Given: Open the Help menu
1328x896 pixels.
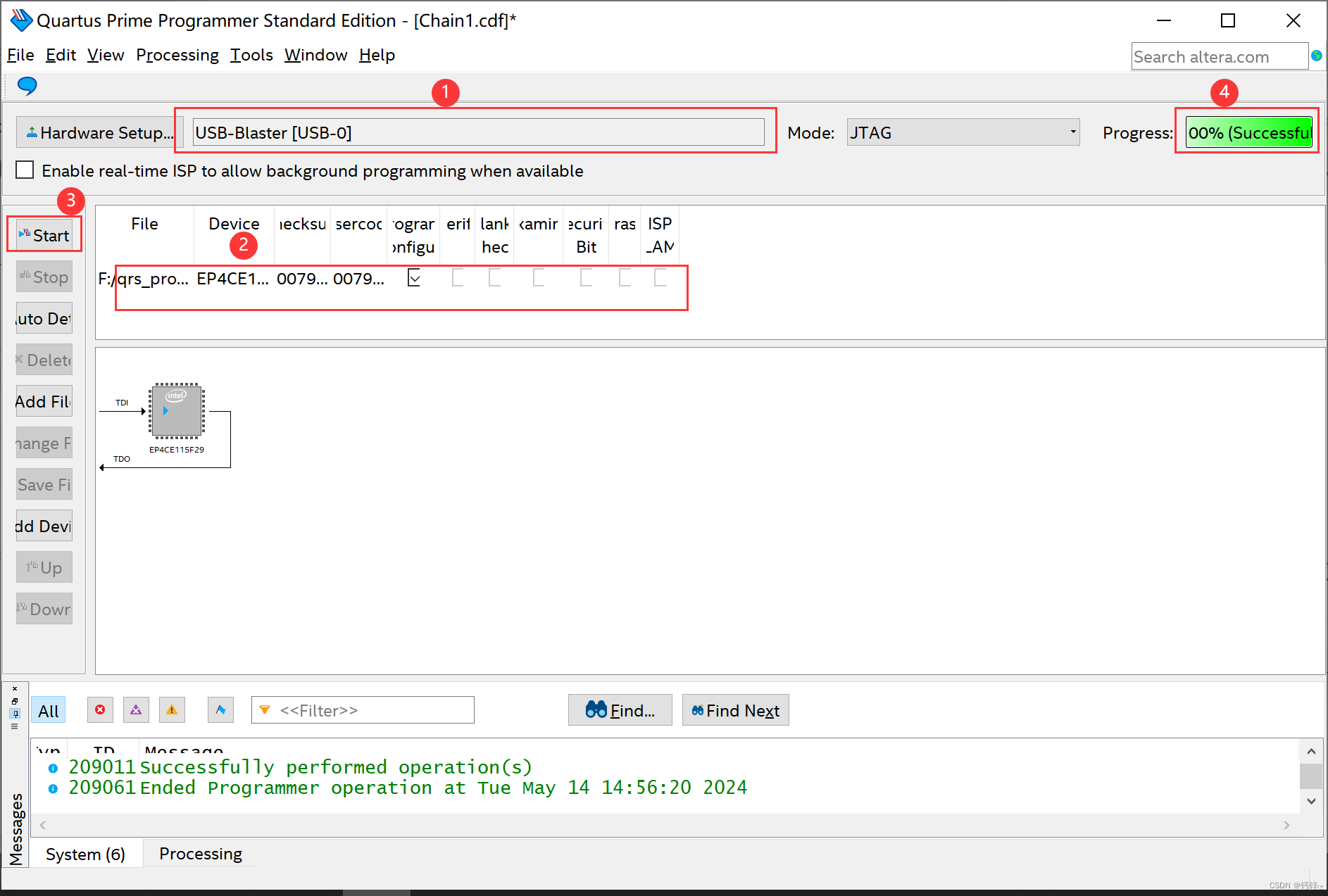Looking at the screenshot, I should coord(377,55).
